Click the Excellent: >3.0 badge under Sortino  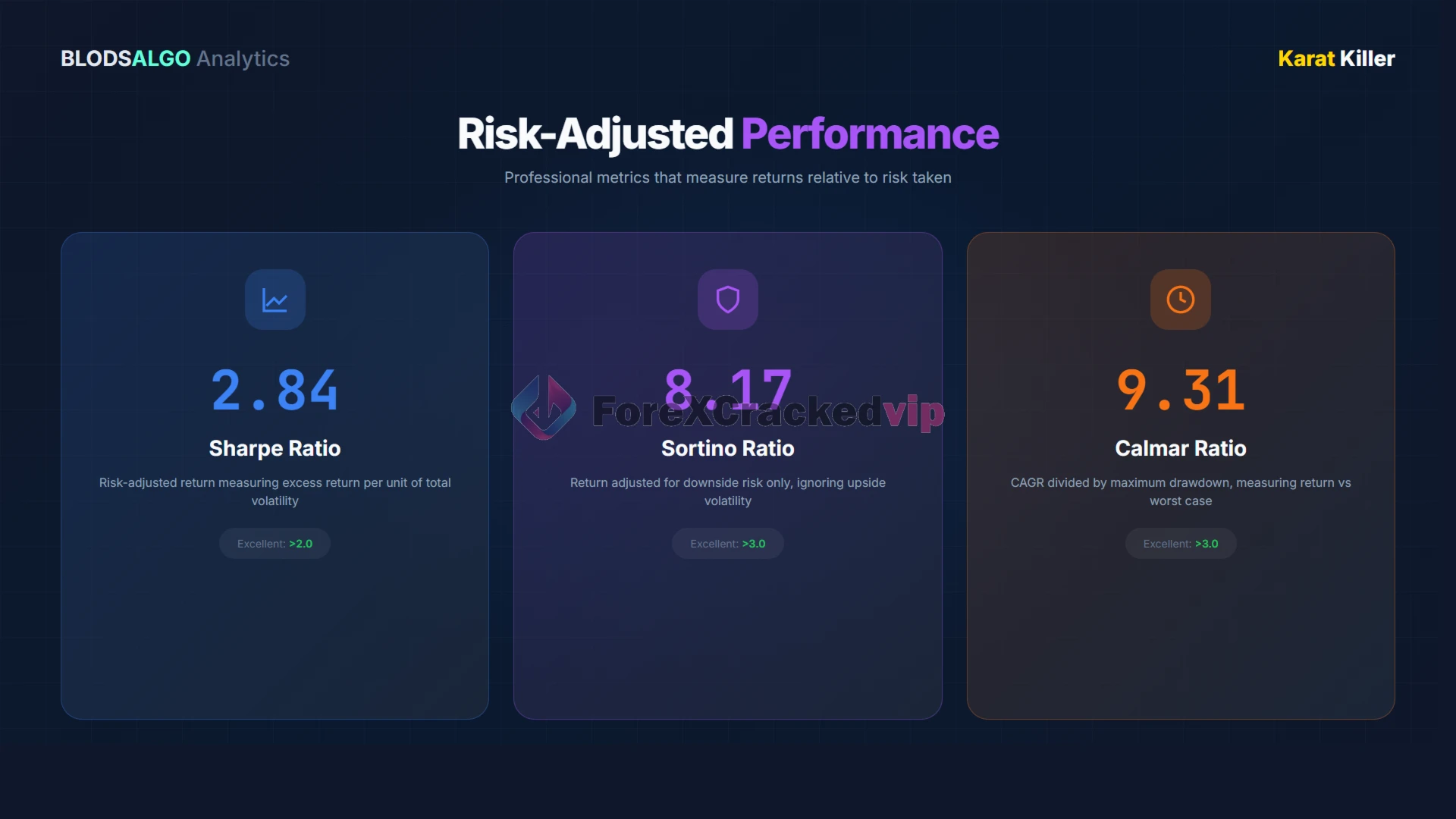(727, 543)
